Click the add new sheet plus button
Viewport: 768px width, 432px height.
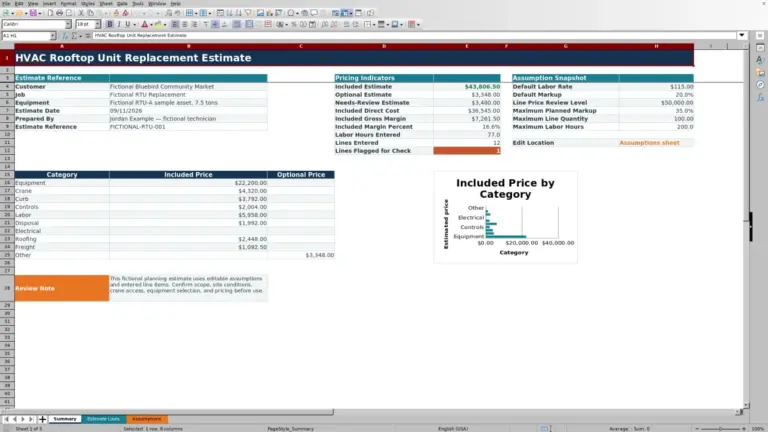point(42,419)
